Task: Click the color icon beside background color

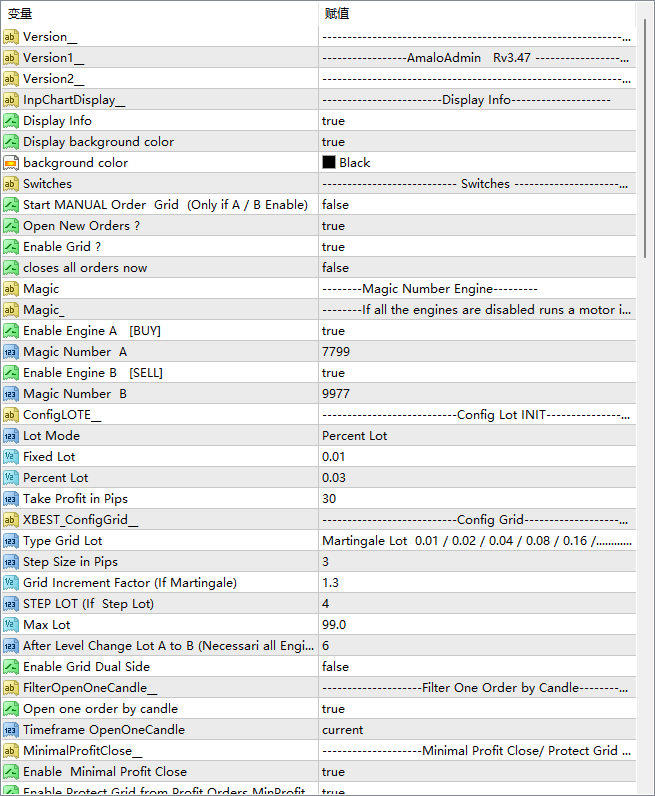Action: click(x=11, y=163)
